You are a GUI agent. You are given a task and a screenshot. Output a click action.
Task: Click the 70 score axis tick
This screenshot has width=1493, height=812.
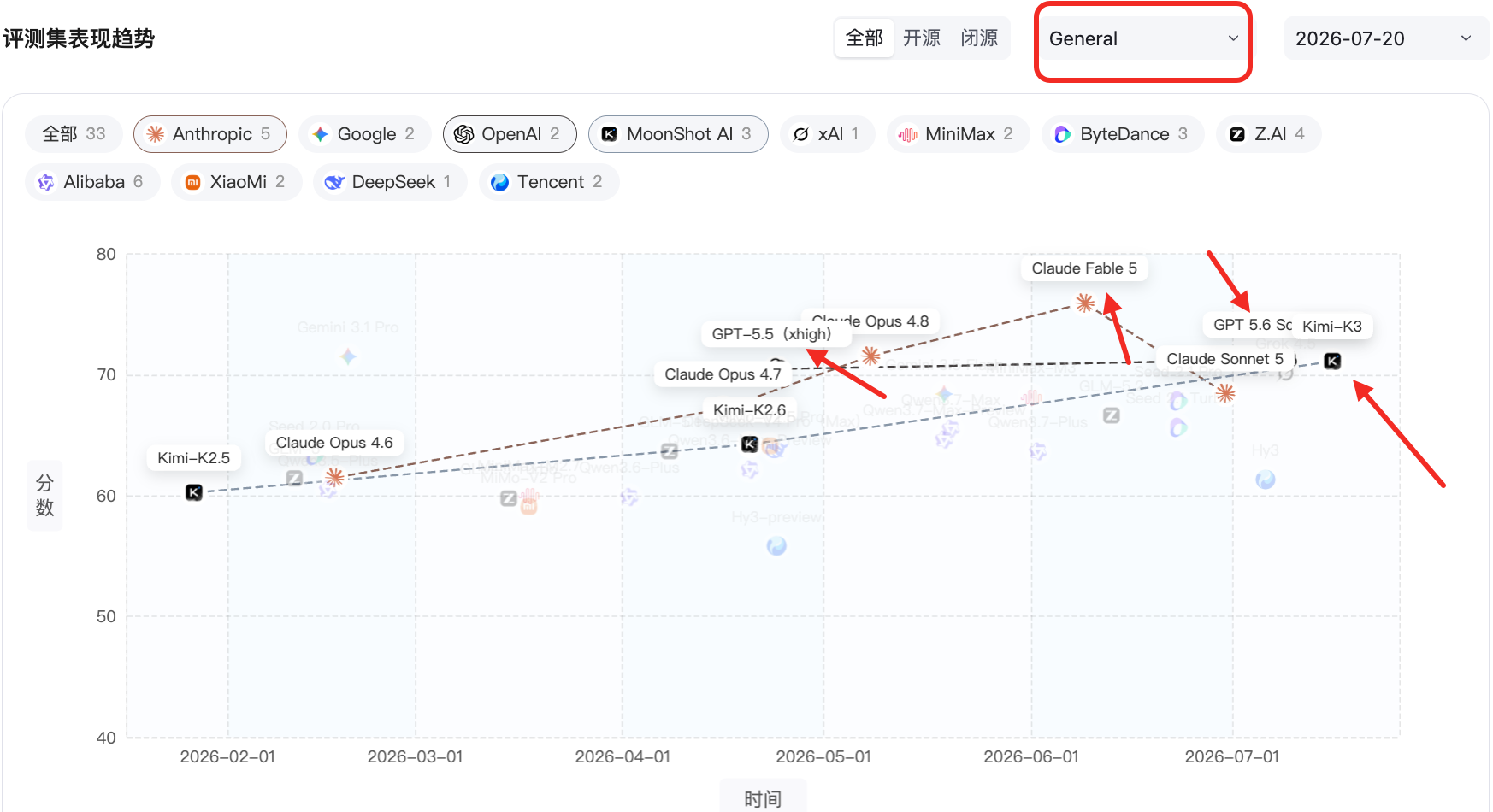click(106, 374)
